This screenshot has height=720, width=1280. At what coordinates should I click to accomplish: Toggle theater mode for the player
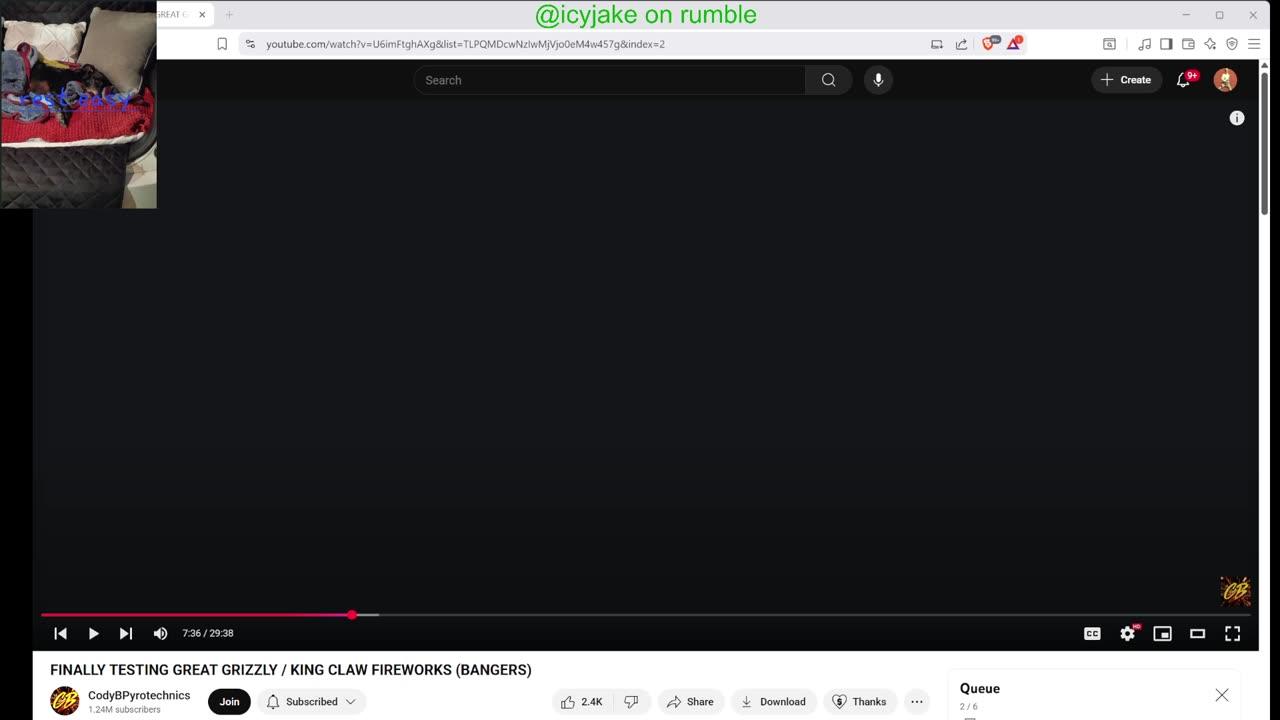point(1197,633)
